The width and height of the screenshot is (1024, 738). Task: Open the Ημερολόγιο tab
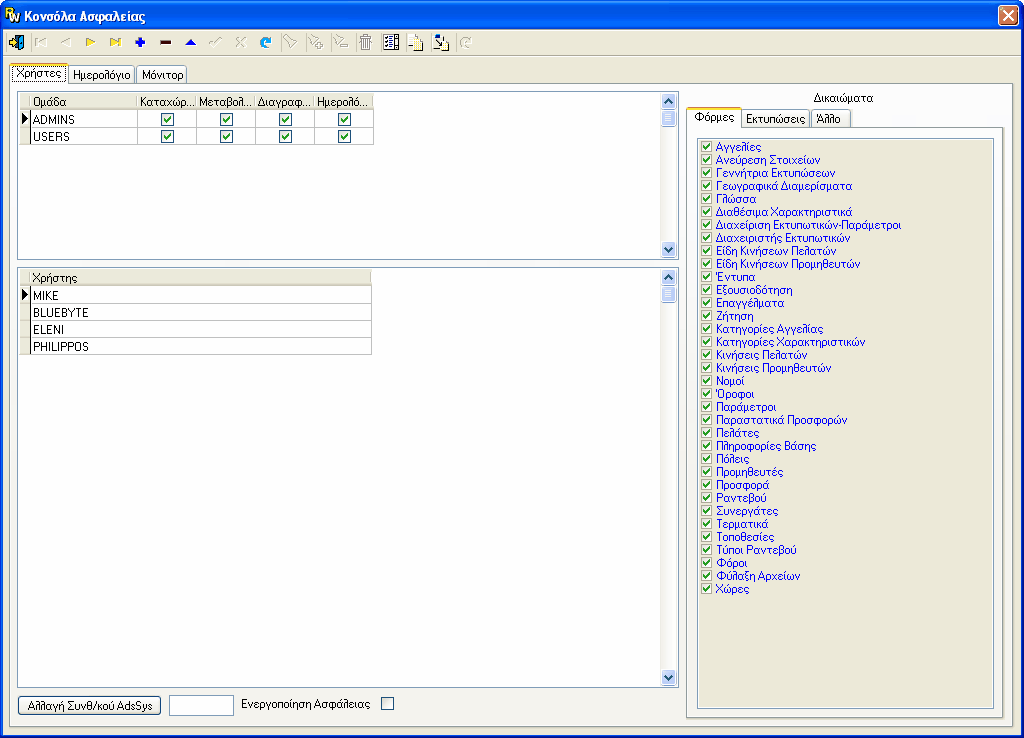[102, 74]
